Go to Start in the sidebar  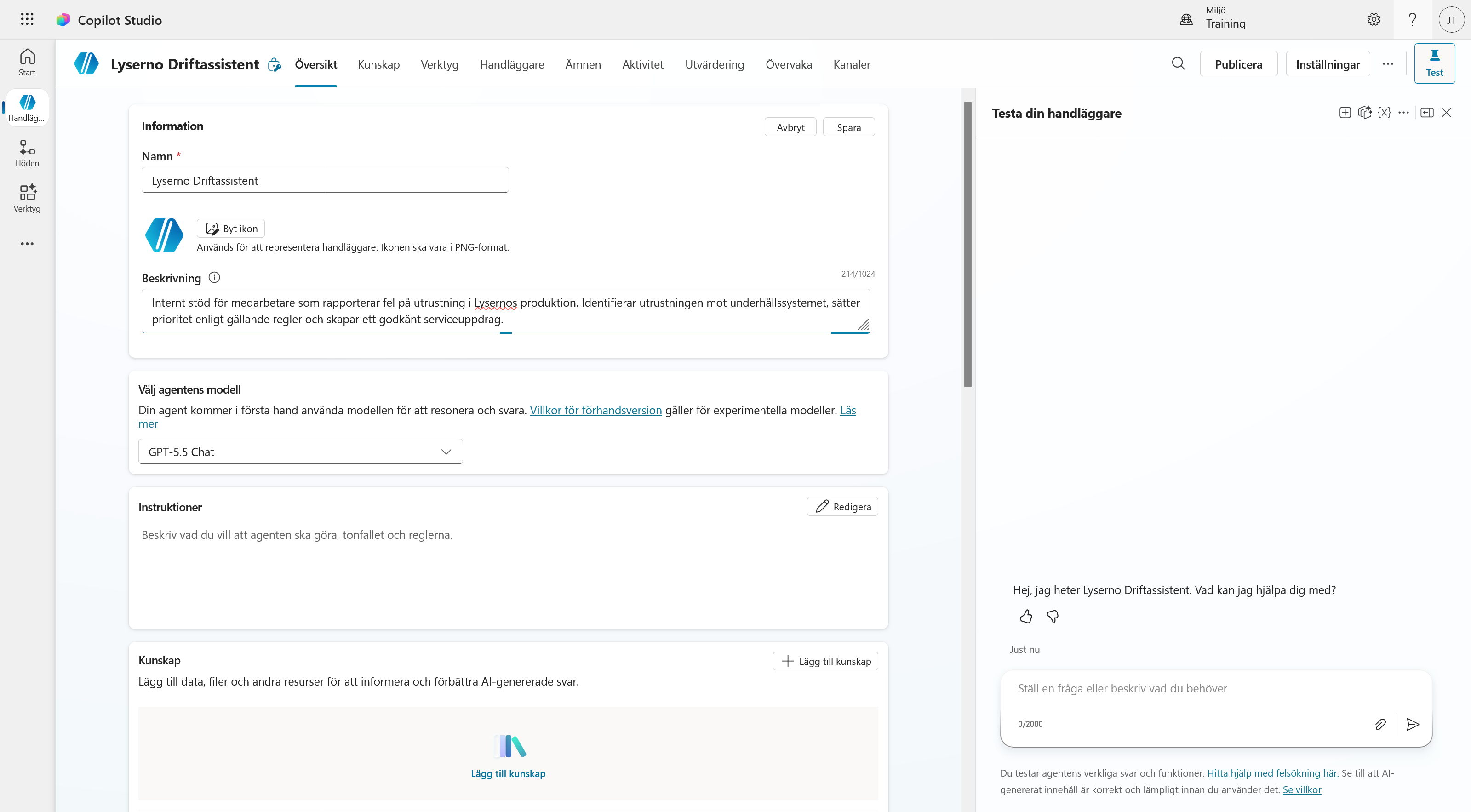pos(27,62)
